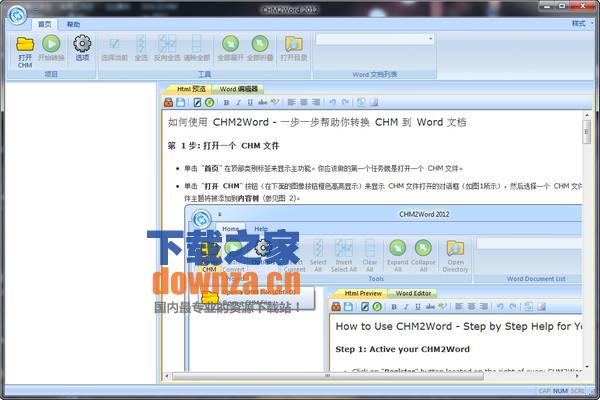Click the horizontal scrollbar left arrow
The width and height of the screenshot is (600, 400).
coord(167,376)
